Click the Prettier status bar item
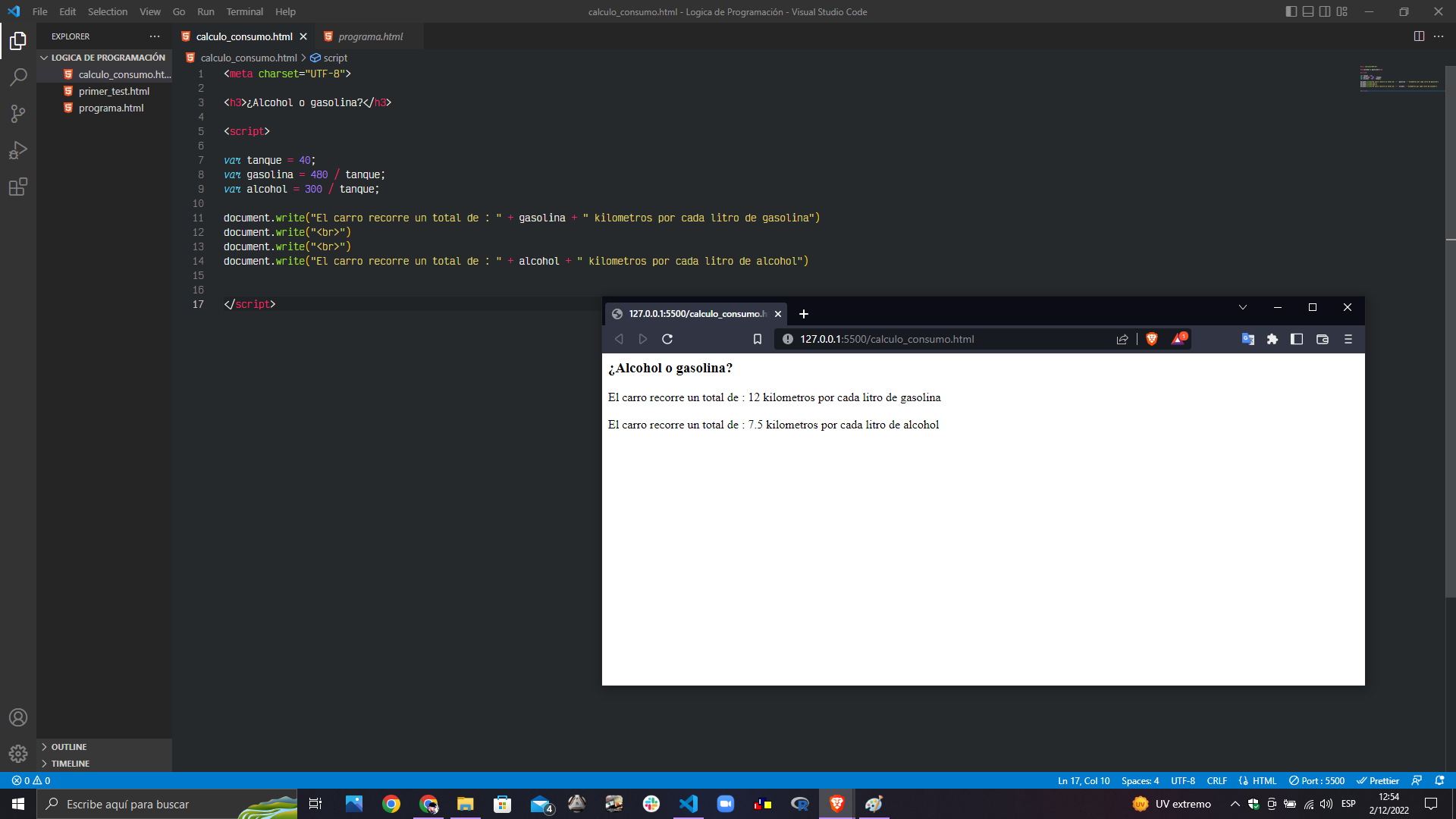Image resolution: width=1456 pixels, height=819 pixels. (1377, 780)
